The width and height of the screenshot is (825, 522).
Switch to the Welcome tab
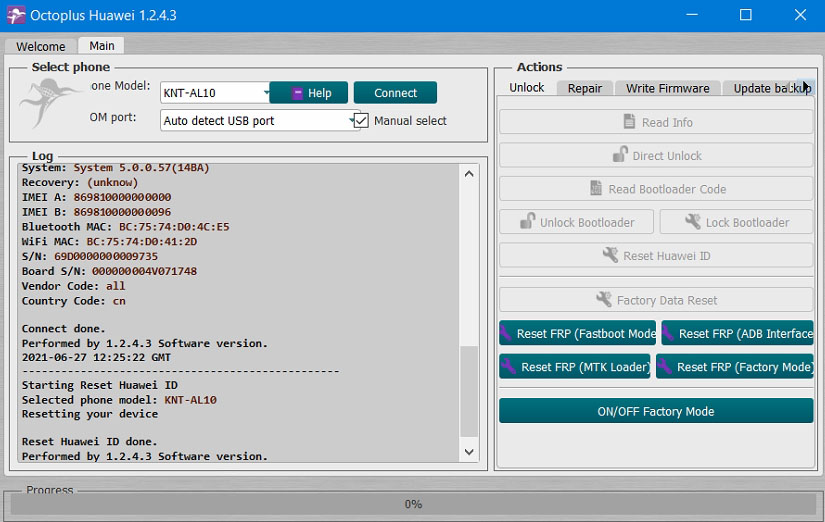pos(41,46)
